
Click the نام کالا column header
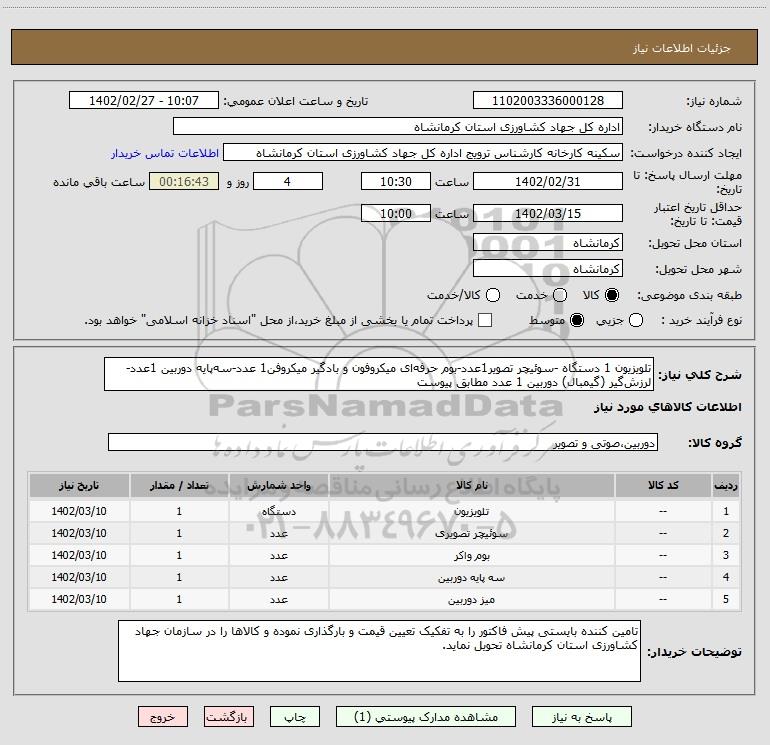pos(471,486)
